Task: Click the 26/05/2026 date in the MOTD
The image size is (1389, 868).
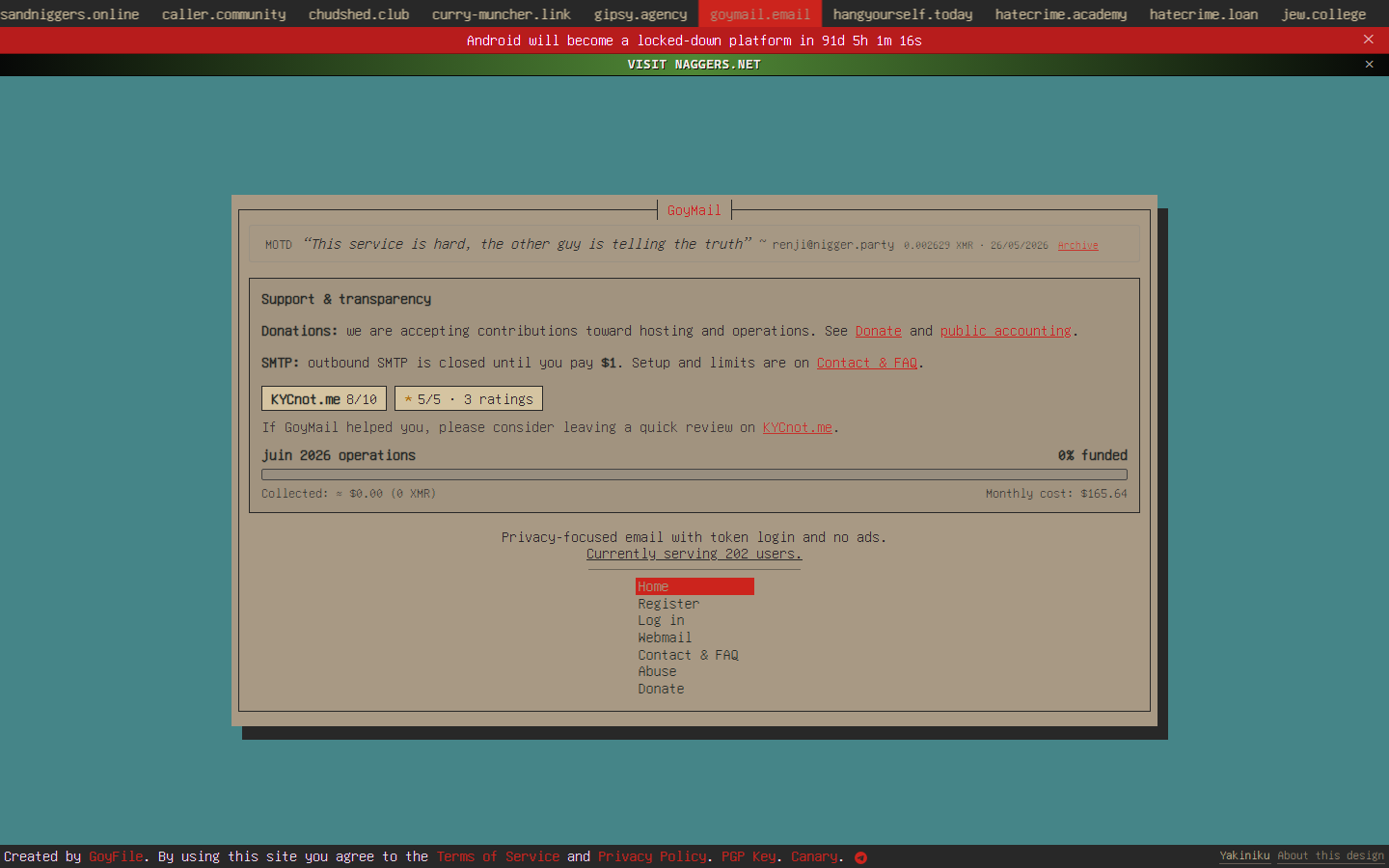Action: [x=1019, y=245]
